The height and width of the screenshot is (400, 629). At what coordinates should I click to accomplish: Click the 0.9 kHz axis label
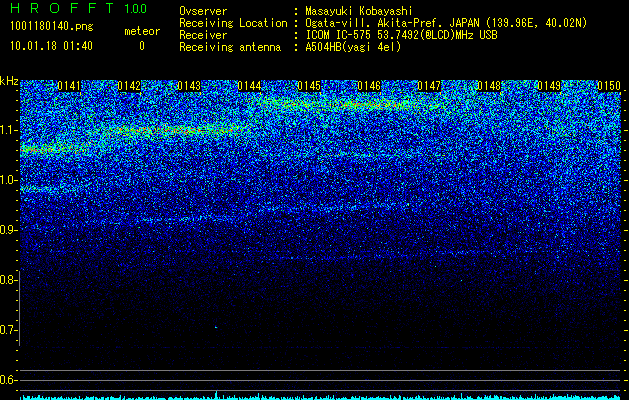point(7,230)
